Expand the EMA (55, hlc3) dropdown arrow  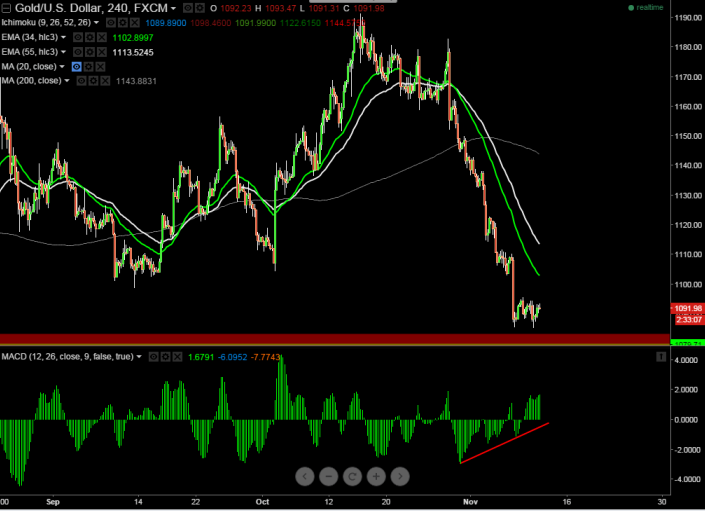[63, 52]
